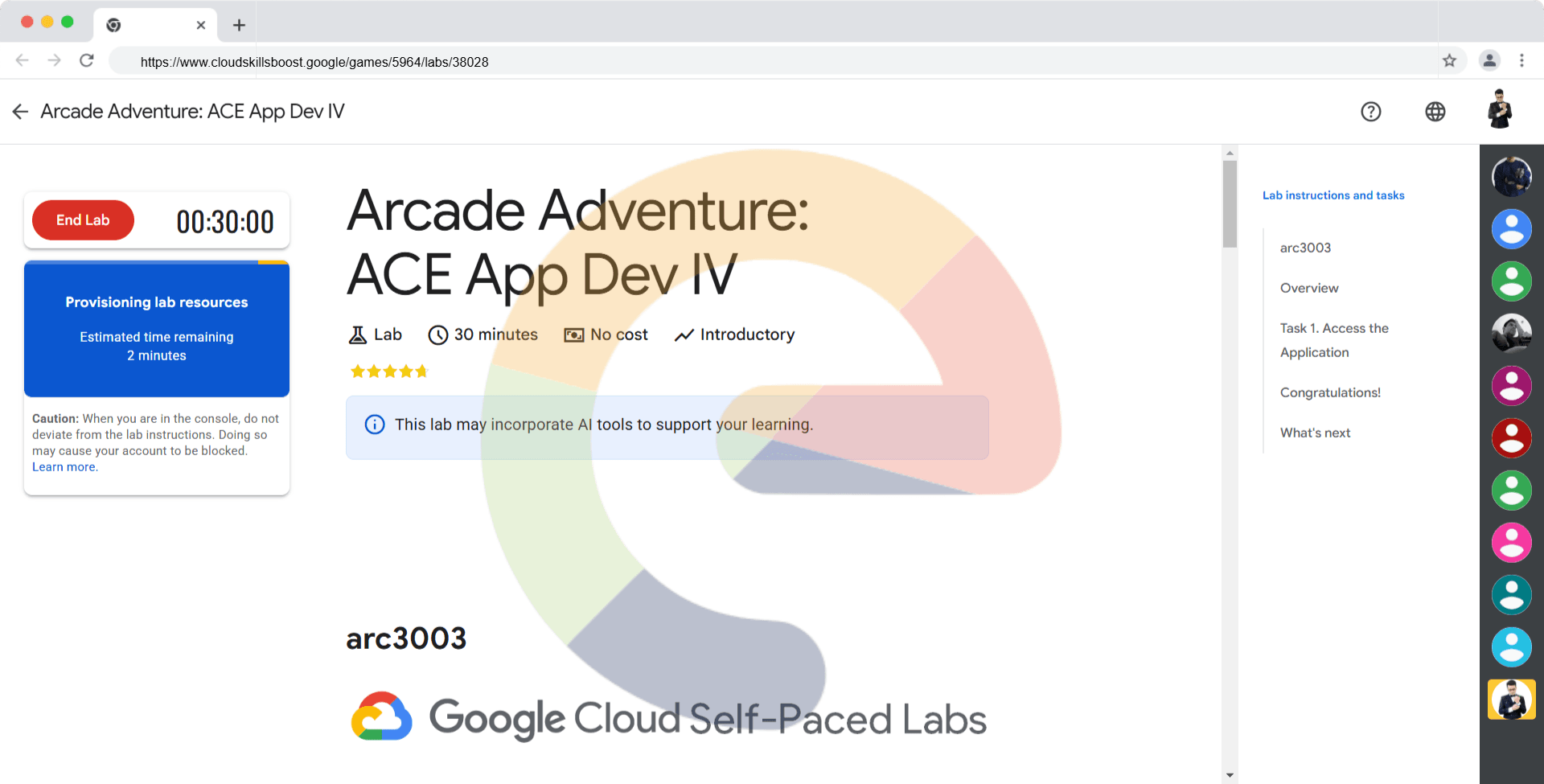This screenshot has width=1544, height=784.
Task: Select the dark red person avatar
Action: (x=1512, y=438)
